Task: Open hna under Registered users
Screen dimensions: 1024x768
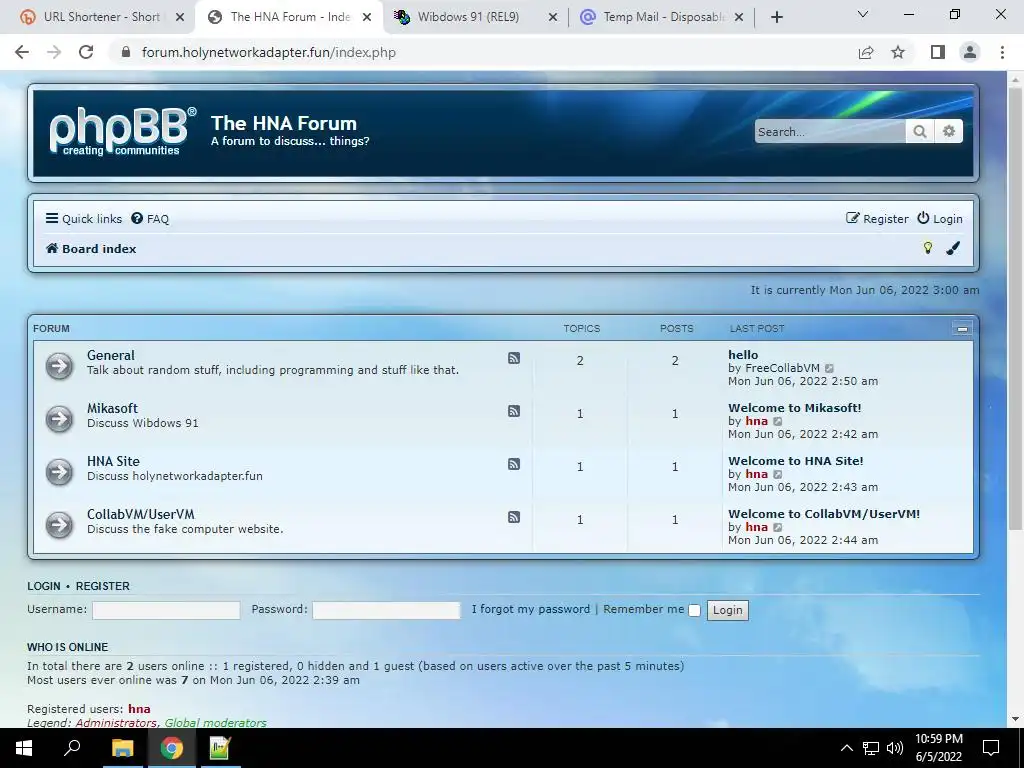Action: pos(139,709)
